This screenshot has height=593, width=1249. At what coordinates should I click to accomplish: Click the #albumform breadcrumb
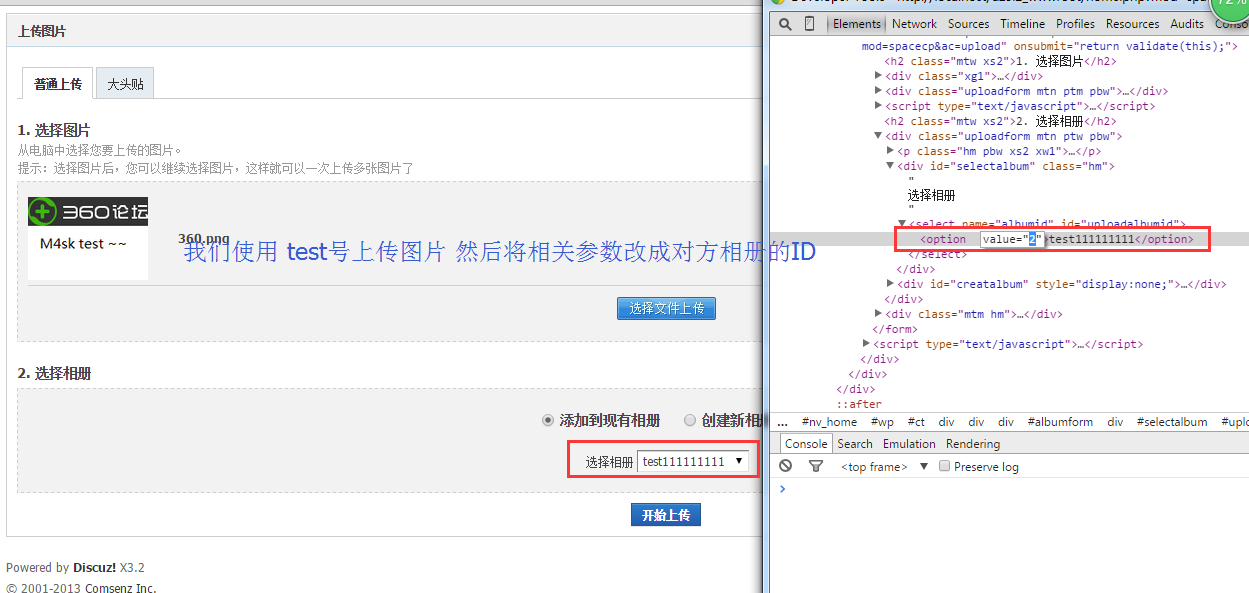coord(1060,422)
